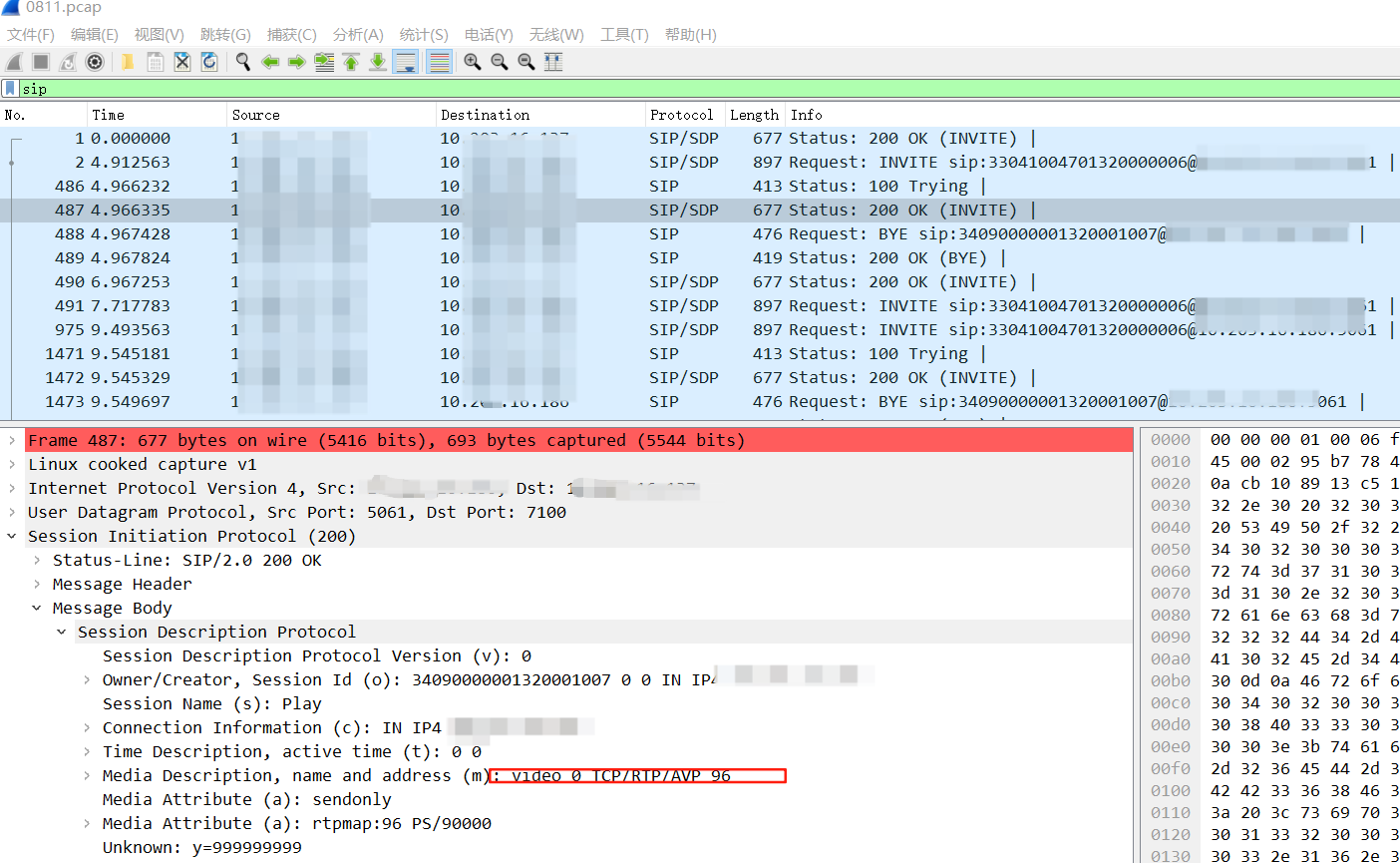This screenshot has height=863, width=1400.
Task: Click the restart capture icon
Action: 68,62
